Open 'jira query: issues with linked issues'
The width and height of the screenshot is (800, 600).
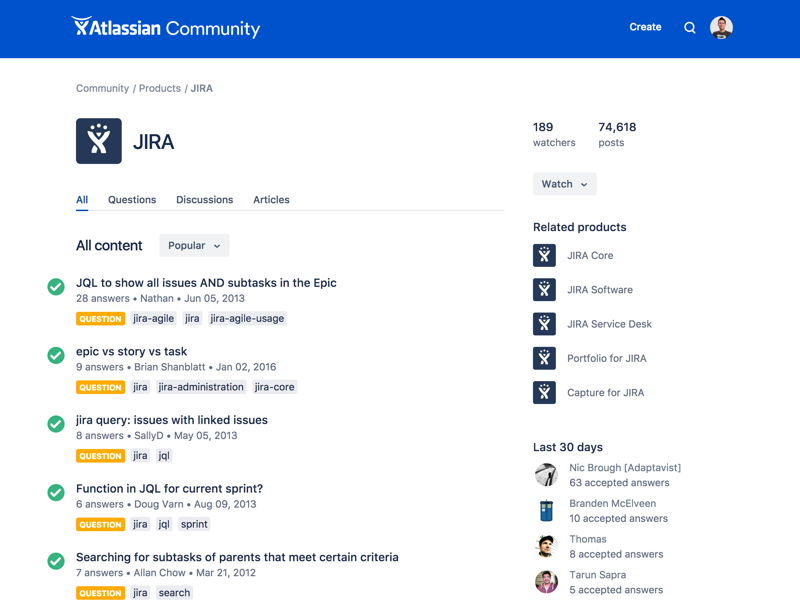coord(172,420)
